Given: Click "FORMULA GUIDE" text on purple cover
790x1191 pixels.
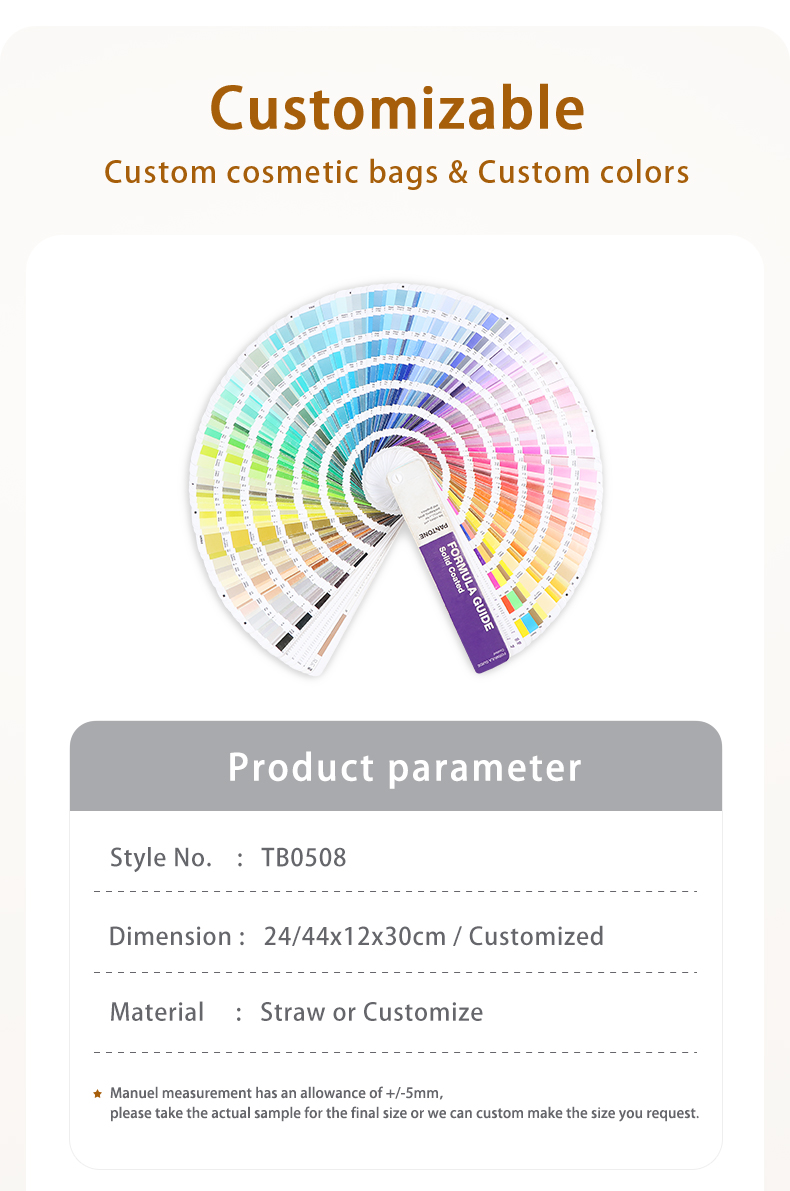Looking at the screenshot, I should (471, 586).
